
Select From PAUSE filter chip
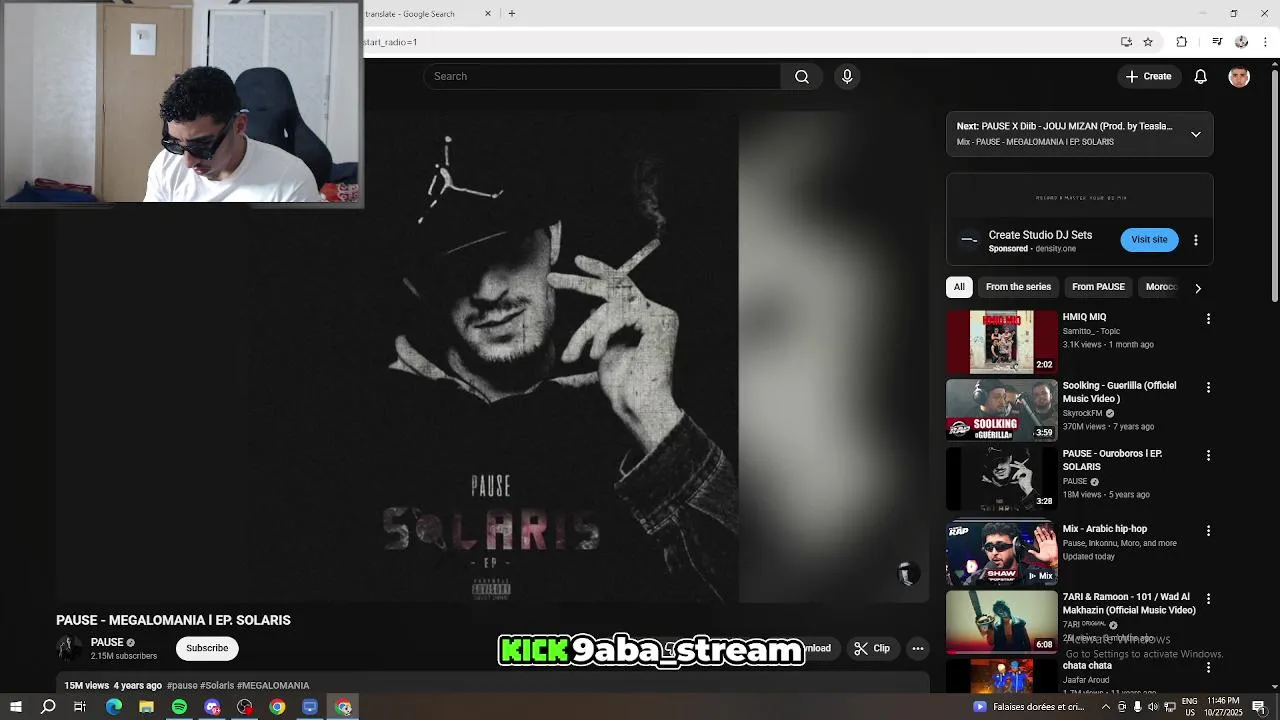pyautogui.click(x=1098, y=287)
